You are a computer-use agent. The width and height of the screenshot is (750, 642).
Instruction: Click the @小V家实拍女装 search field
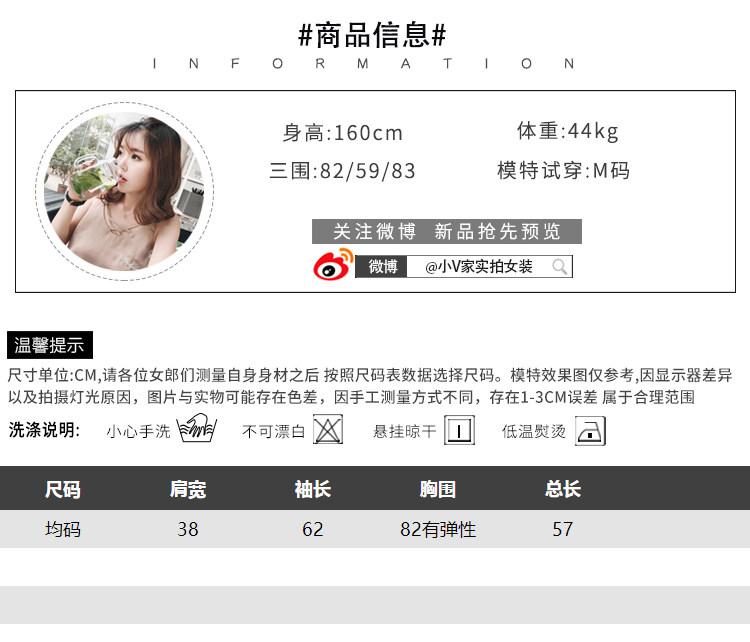(x=489, y=266)
